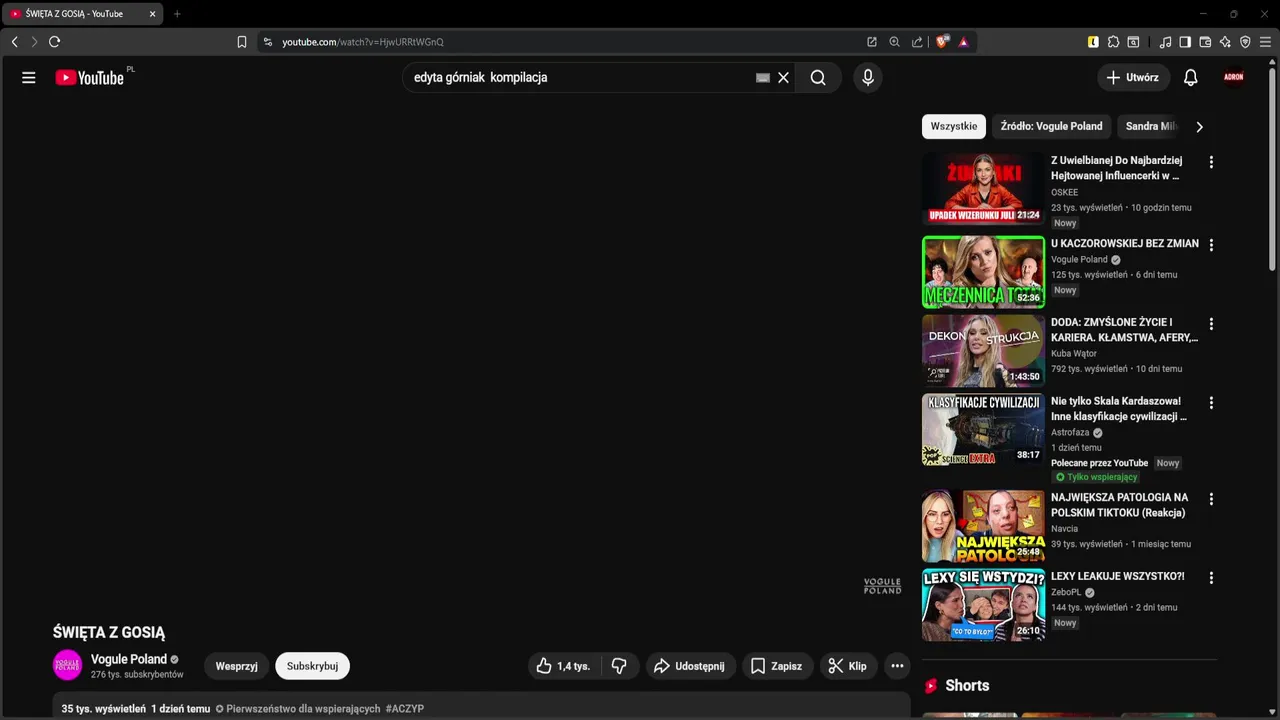Open the yellow extension icon
This screenshot has height=720, width=1280.
pyautogui.click(x=1093, y=42)
